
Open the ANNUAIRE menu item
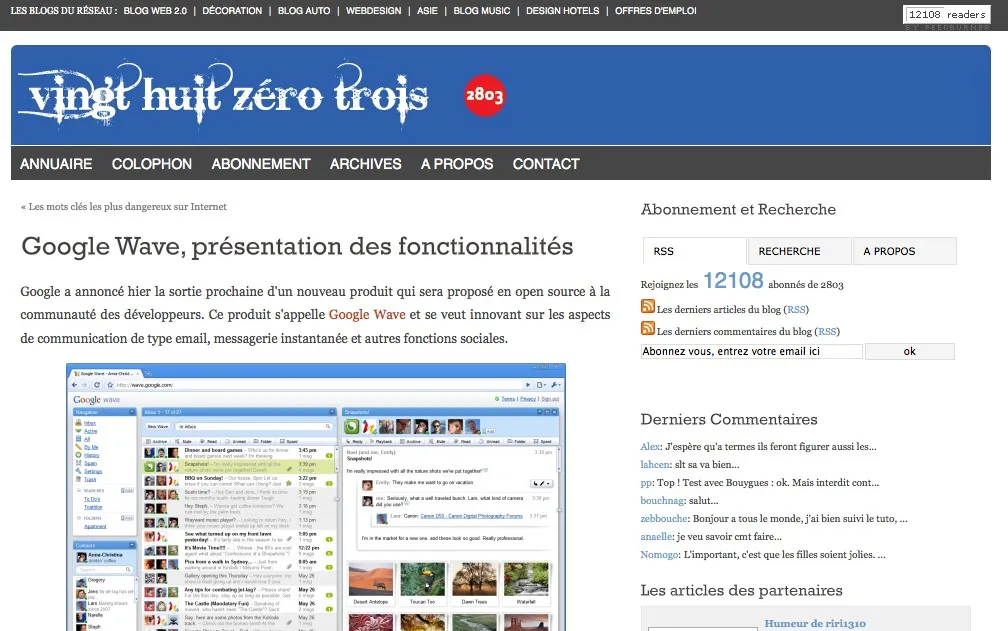point(56,164)
